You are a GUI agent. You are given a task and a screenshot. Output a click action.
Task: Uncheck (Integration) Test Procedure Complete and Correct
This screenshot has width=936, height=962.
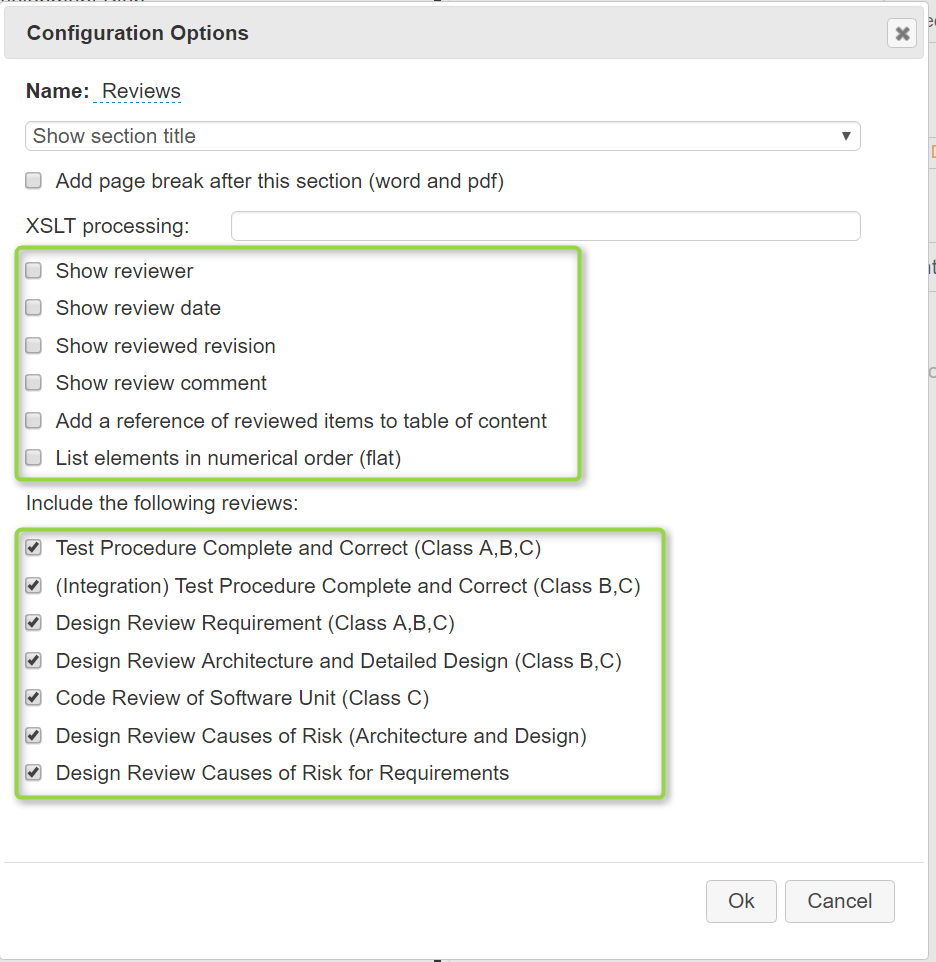point(34,586)
